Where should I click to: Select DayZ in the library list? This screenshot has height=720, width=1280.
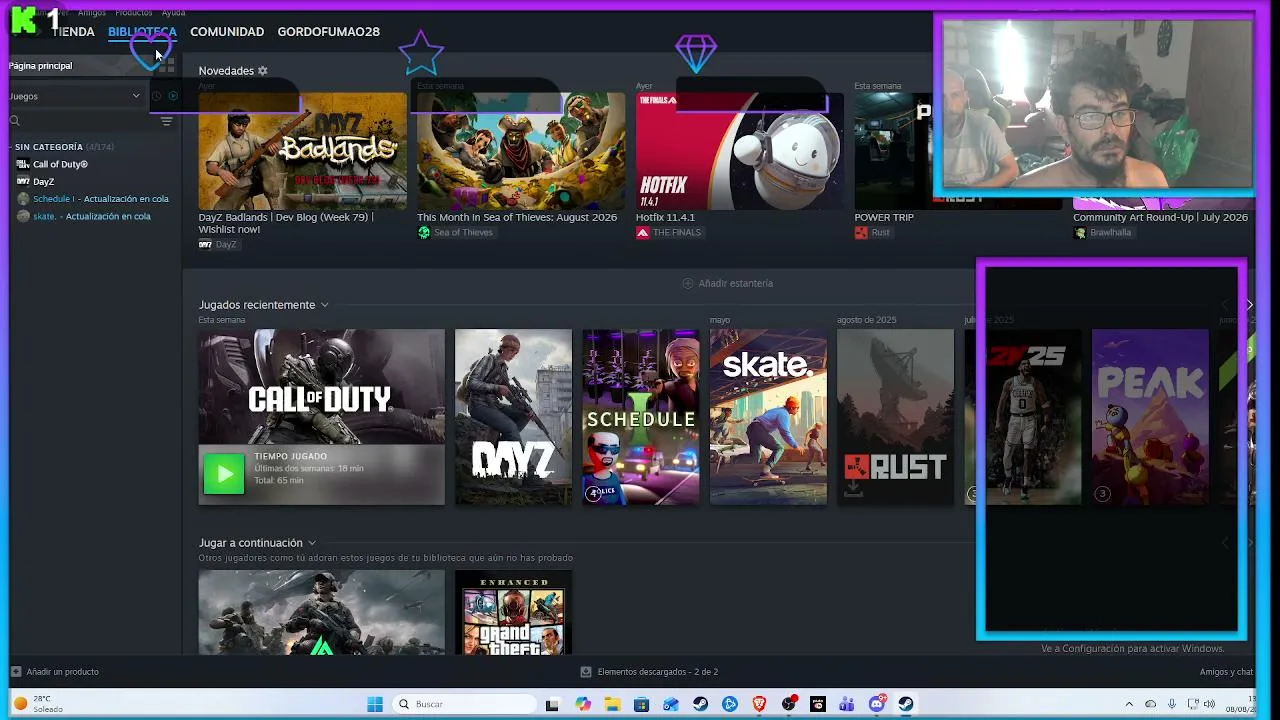coord(43,182)
